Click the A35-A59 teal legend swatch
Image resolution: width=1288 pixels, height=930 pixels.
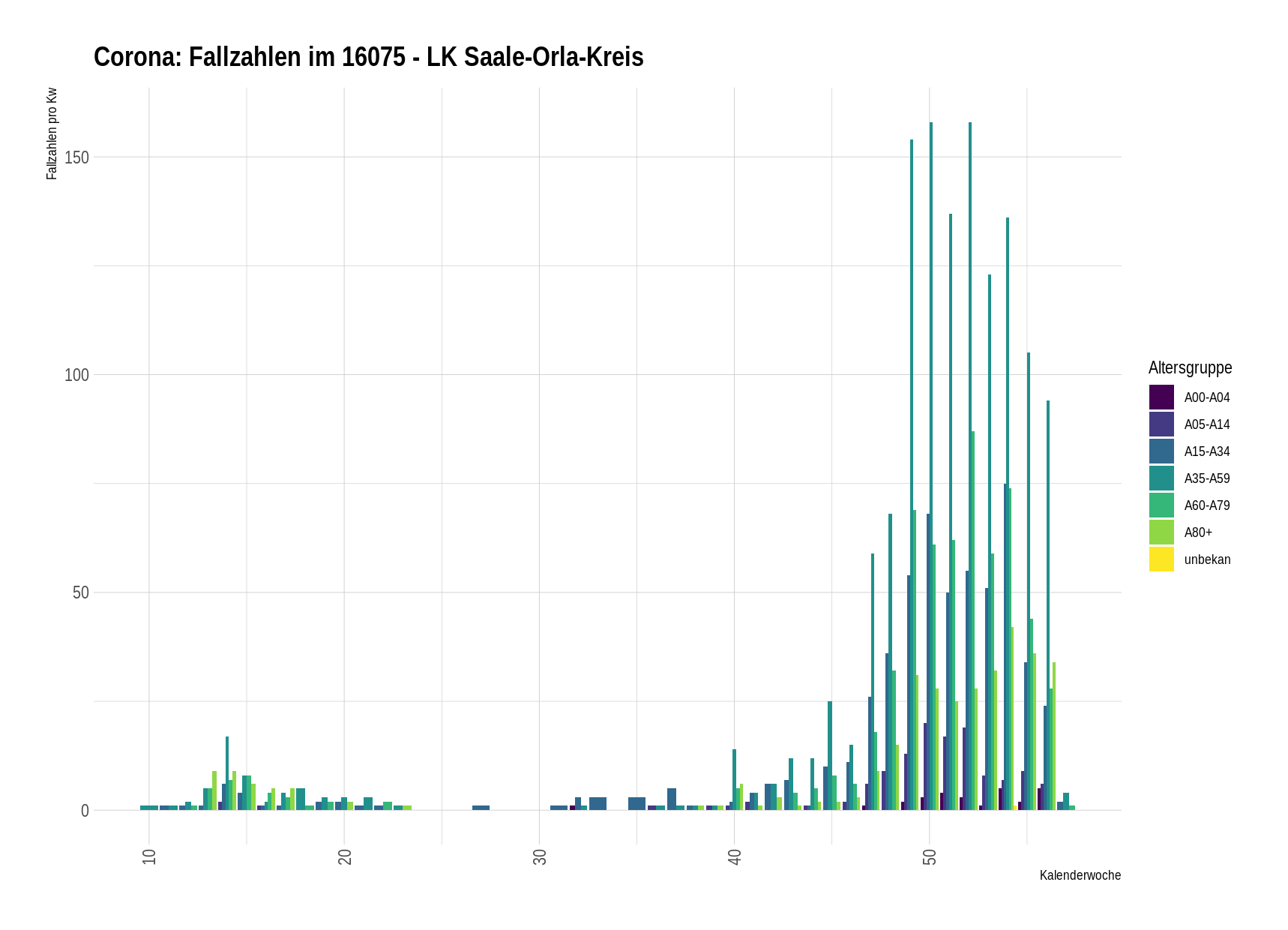click(x=1161, y=478)
